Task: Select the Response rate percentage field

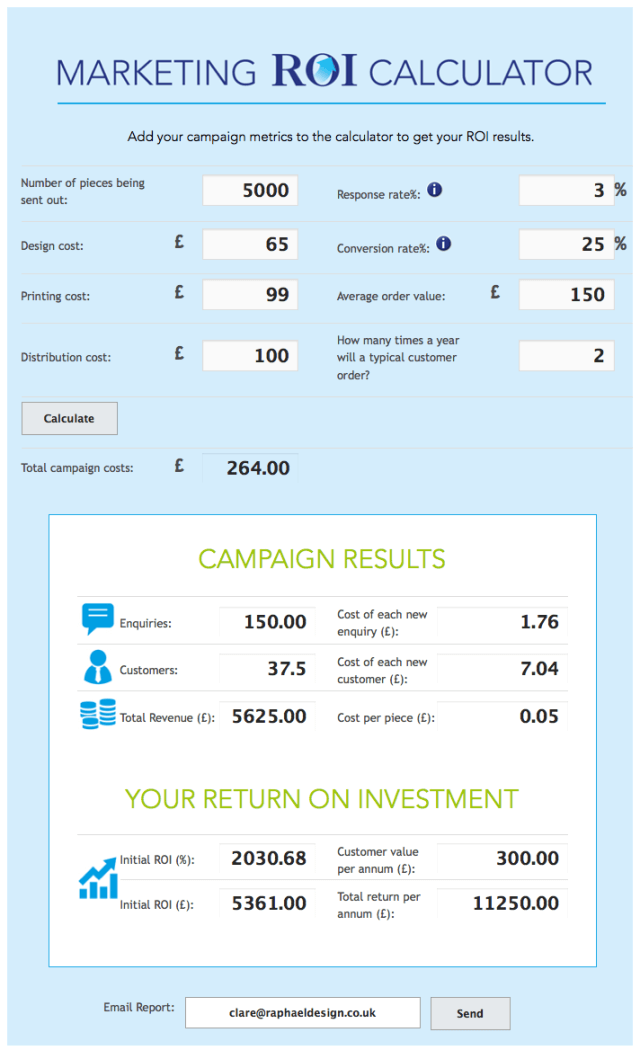Action: click(x=566, y=190)
